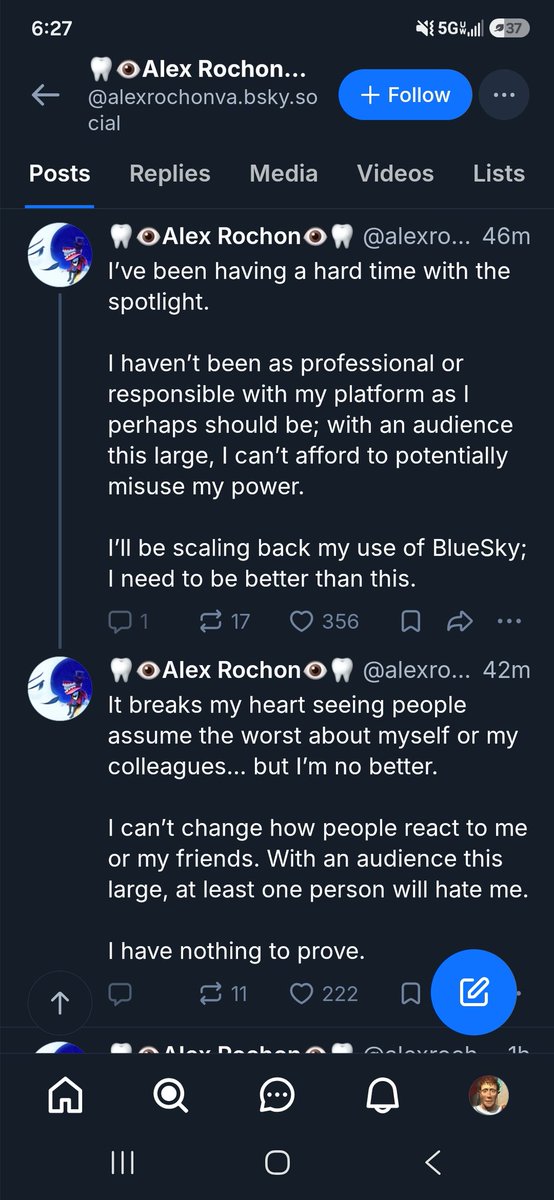Switch to the Replies tab

click(170, 173)
